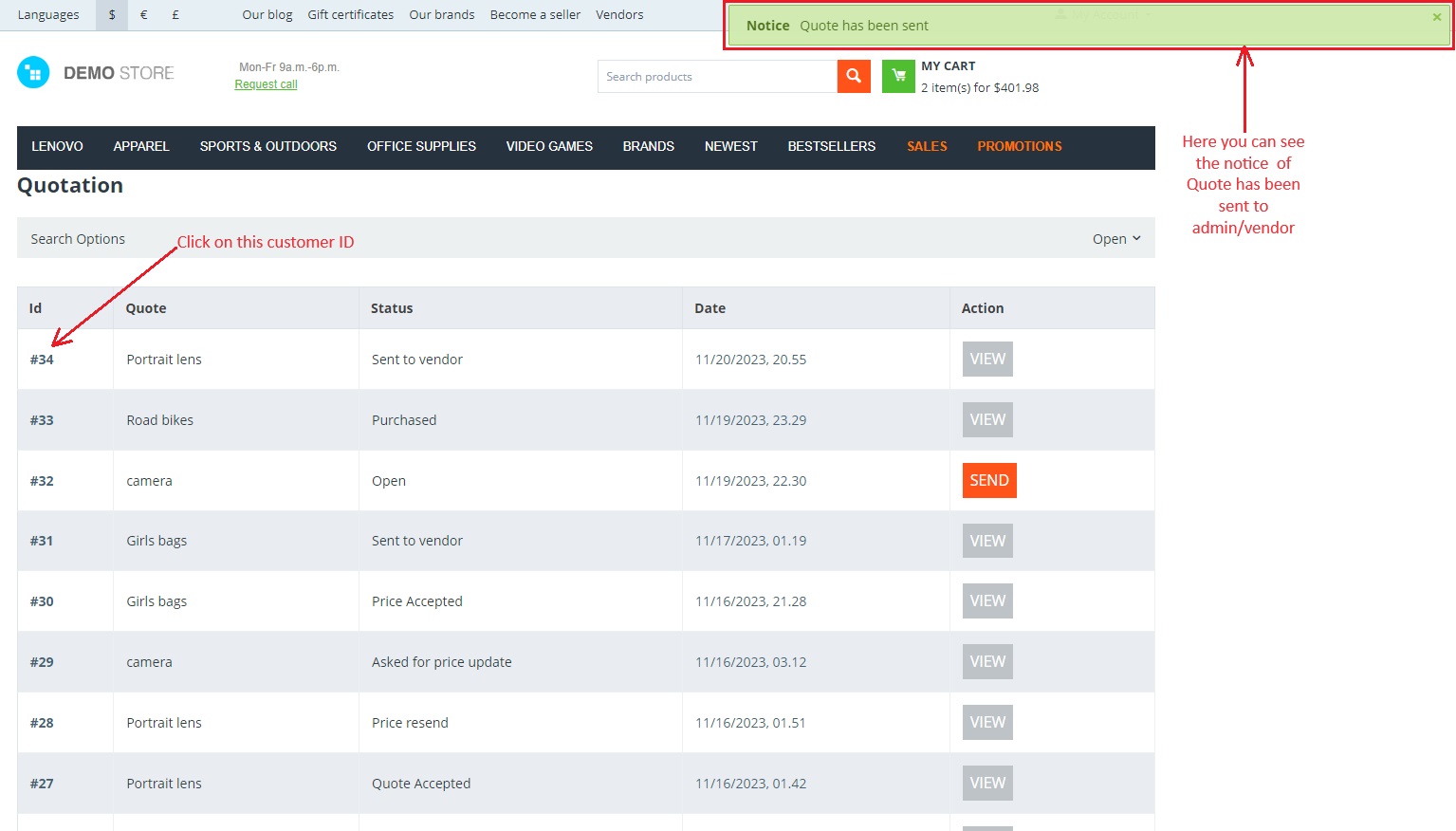The width and height of the screenshot is (1456, 831).
Task: Click the Demo Store logo icon
Action: coord(33,72)
